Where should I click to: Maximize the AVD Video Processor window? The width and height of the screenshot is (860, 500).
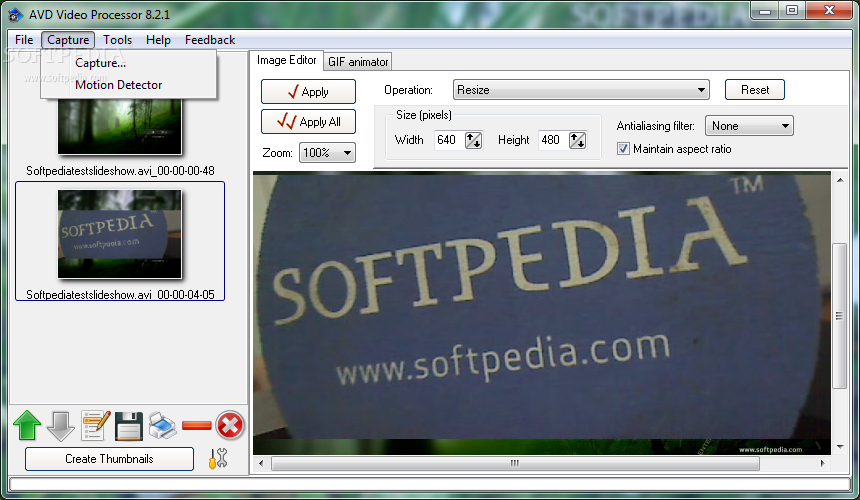point(792,11)
